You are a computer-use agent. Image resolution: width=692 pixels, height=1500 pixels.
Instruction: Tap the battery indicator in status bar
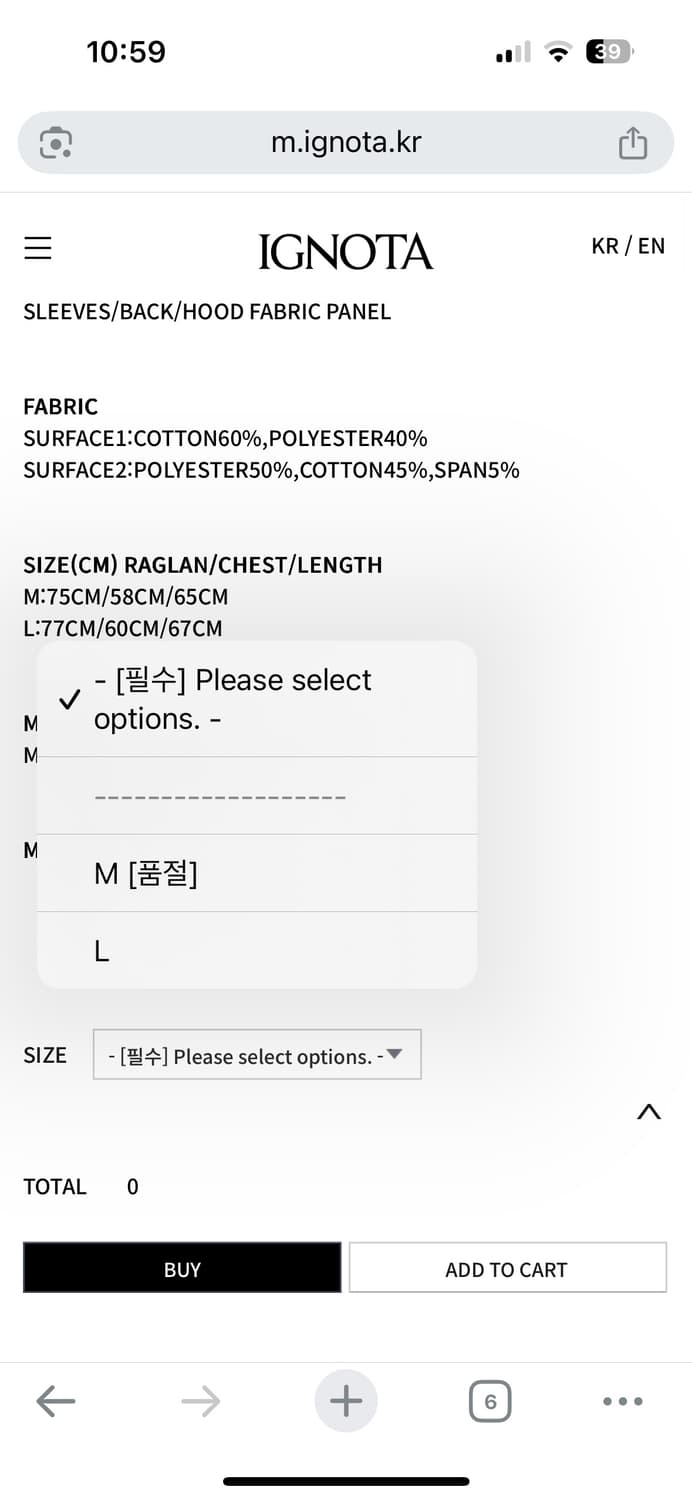point(609,52)
